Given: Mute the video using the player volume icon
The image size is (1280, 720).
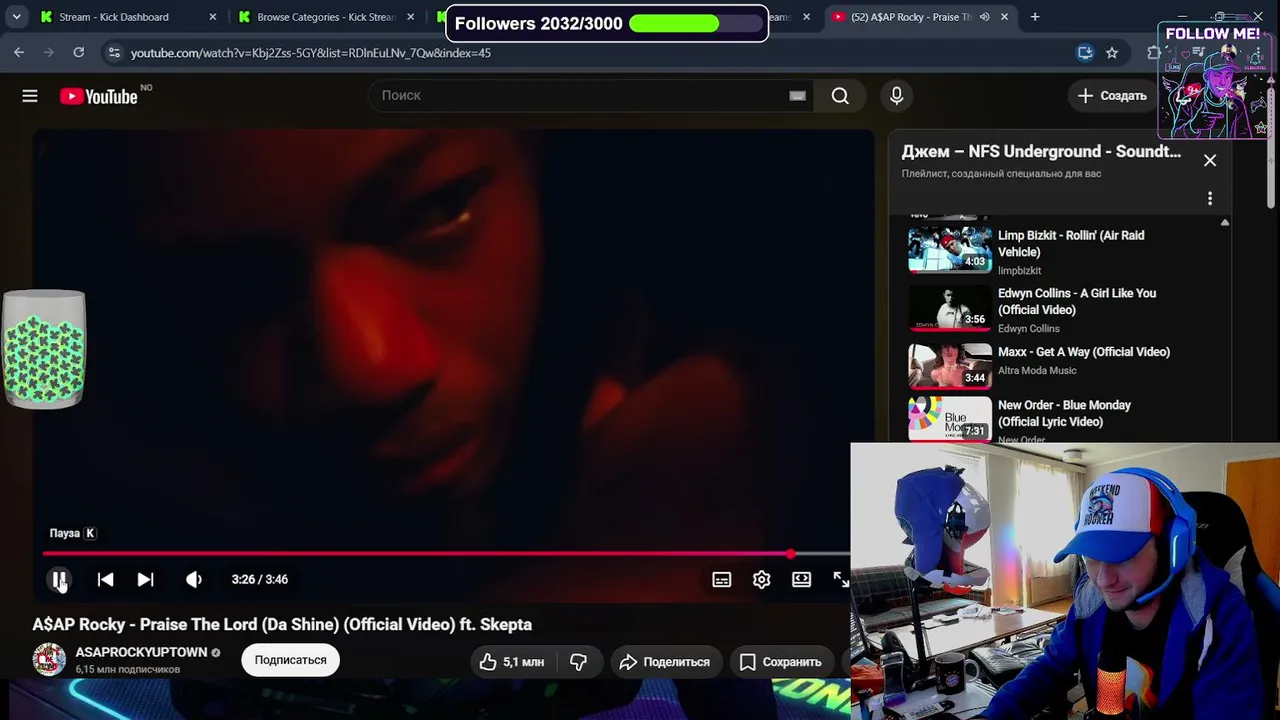Looking at the screenshot, I should click(x=194, y=579).
